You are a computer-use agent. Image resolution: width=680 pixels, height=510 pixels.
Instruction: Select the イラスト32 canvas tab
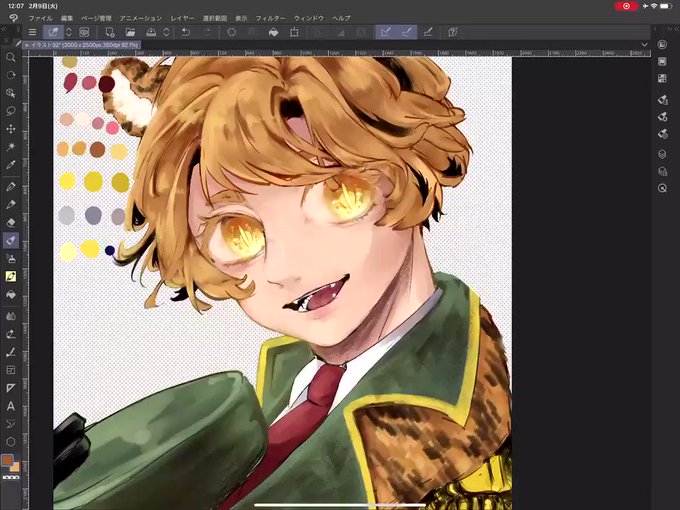82,45
